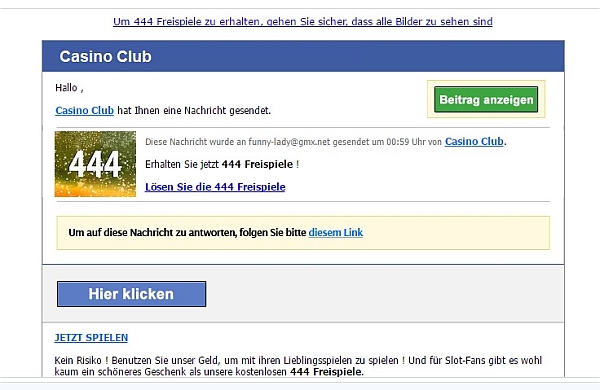Open the top link about displaying all images

point(303,21)
